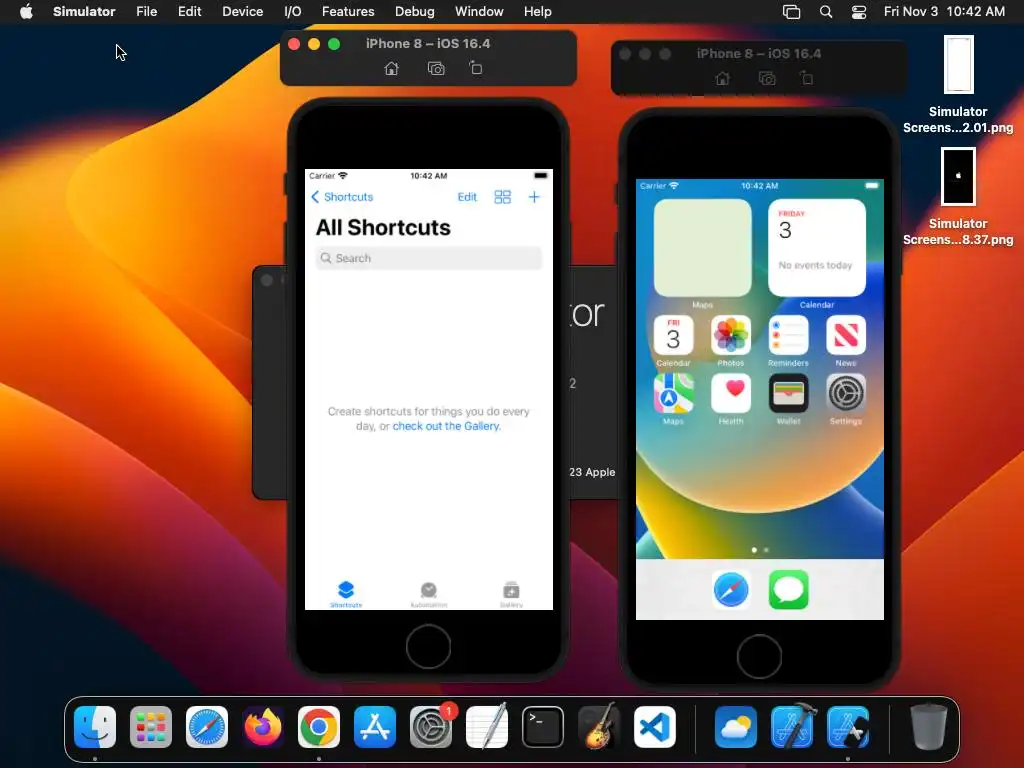Open the Features menu
1024x768 pixels.
pos(348,11)
